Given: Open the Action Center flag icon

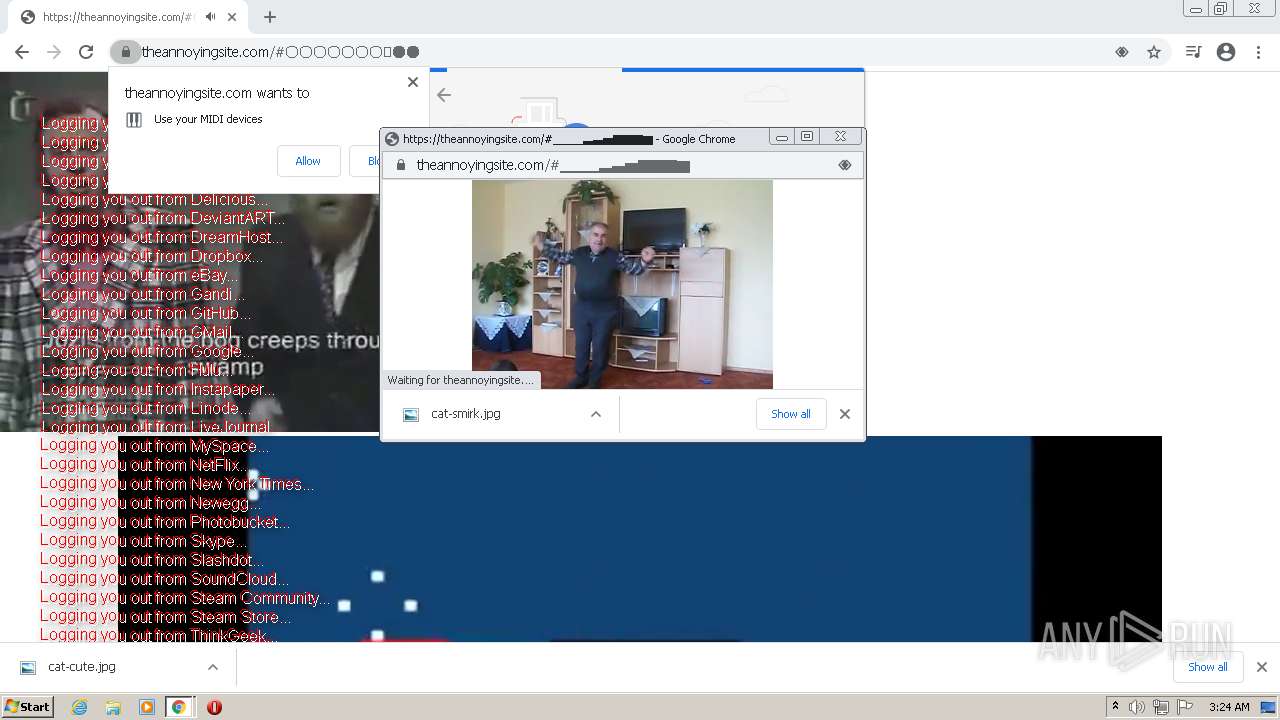Looking at the screenshot, I should (x=1185, y=707).
